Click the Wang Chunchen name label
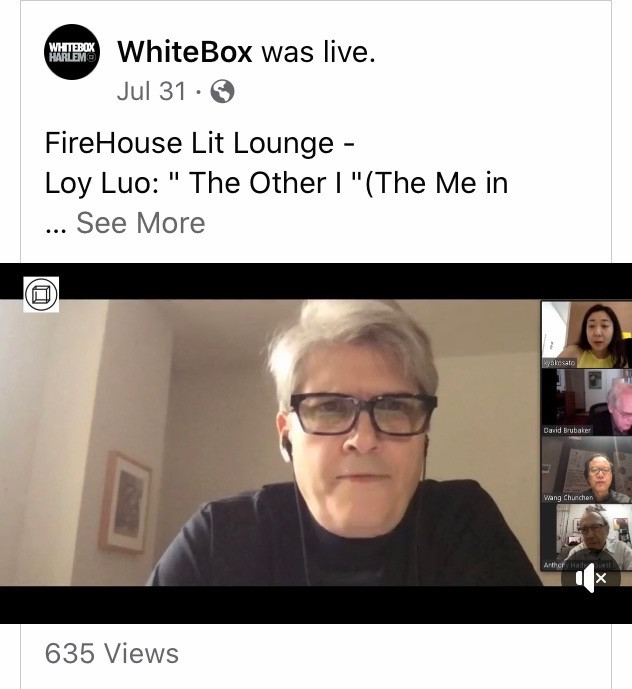This screenshot has height=689, width=632. [x=568, y=498]
